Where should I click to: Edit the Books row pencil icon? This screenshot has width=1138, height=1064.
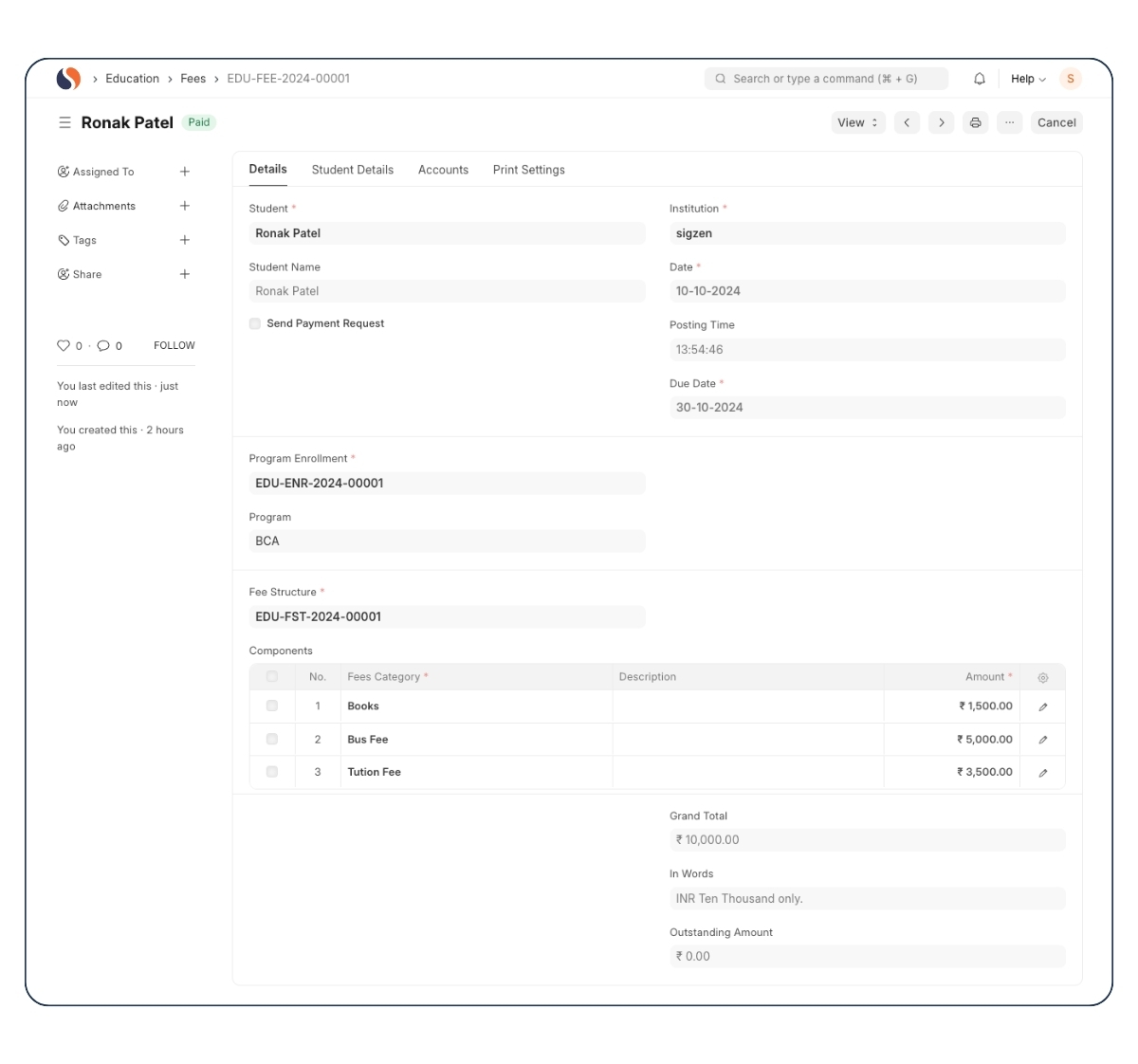coord(1042,706)
